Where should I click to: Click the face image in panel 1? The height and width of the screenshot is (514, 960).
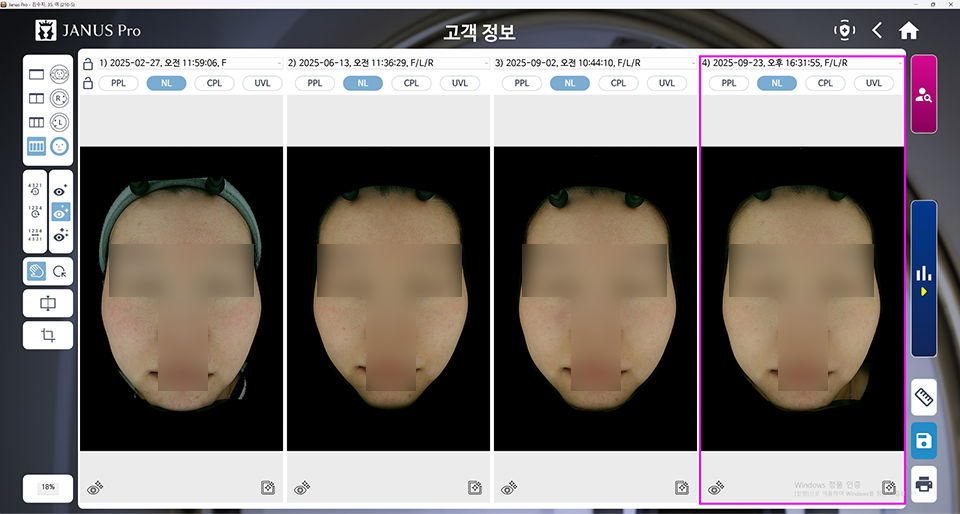181,299
